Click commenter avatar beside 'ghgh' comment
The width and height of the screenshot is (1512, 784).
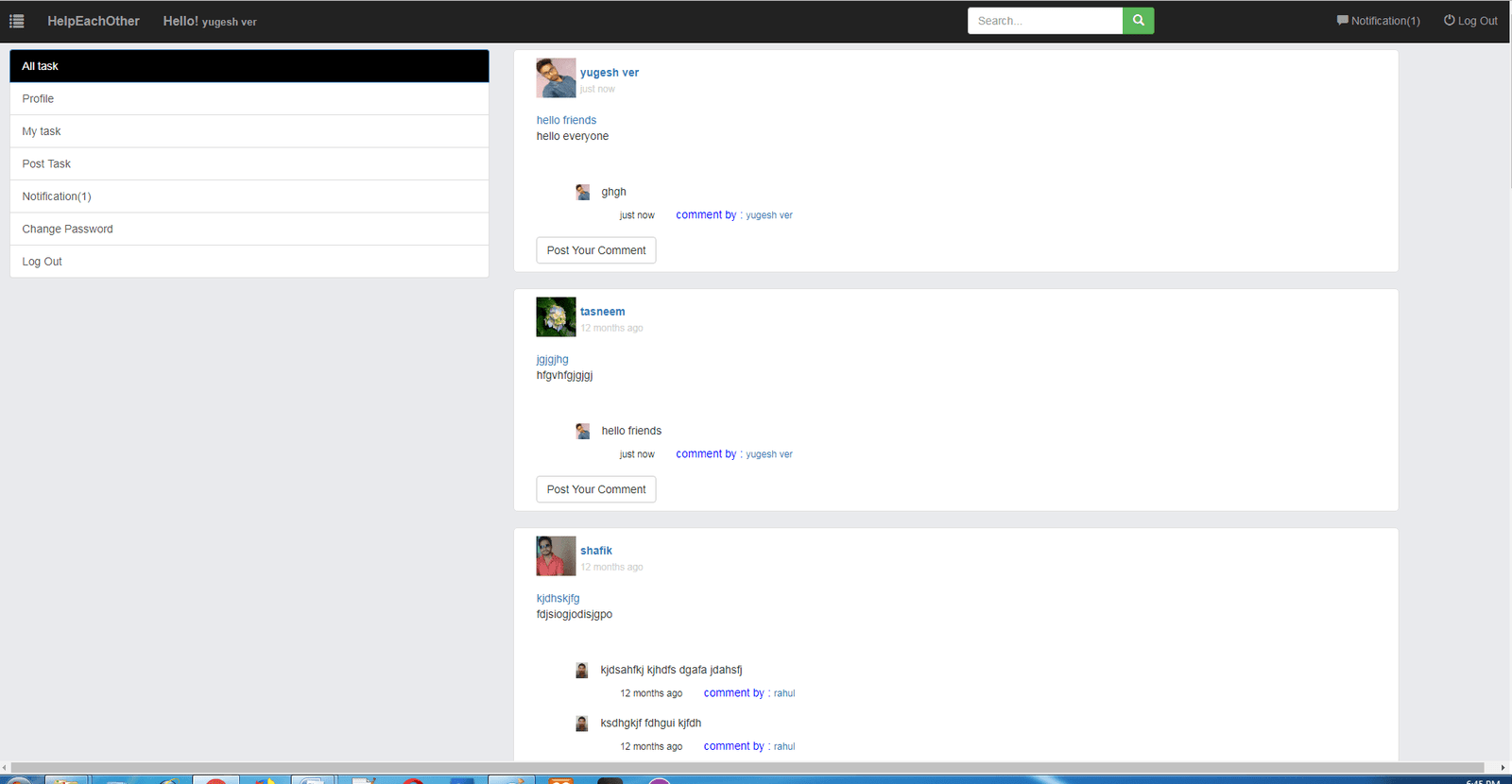[583, 193]
